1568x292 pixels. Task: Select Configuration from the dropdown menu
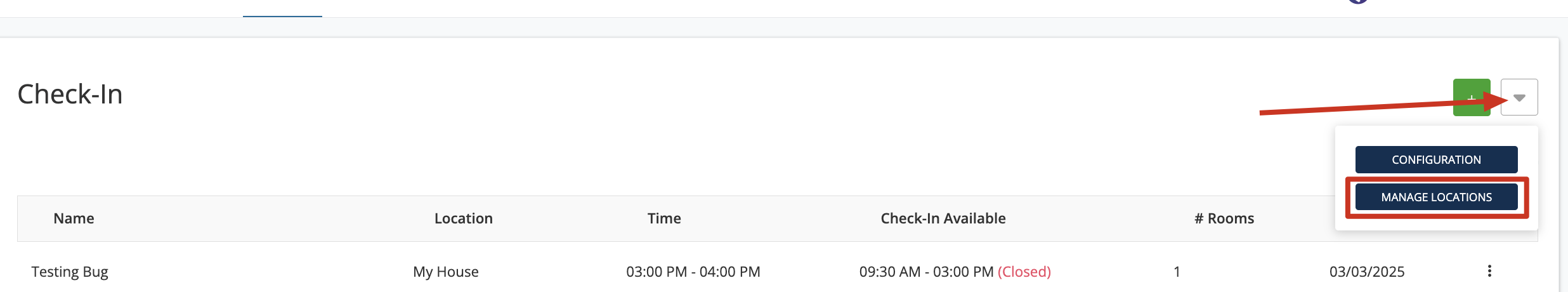click(1436, 159)
